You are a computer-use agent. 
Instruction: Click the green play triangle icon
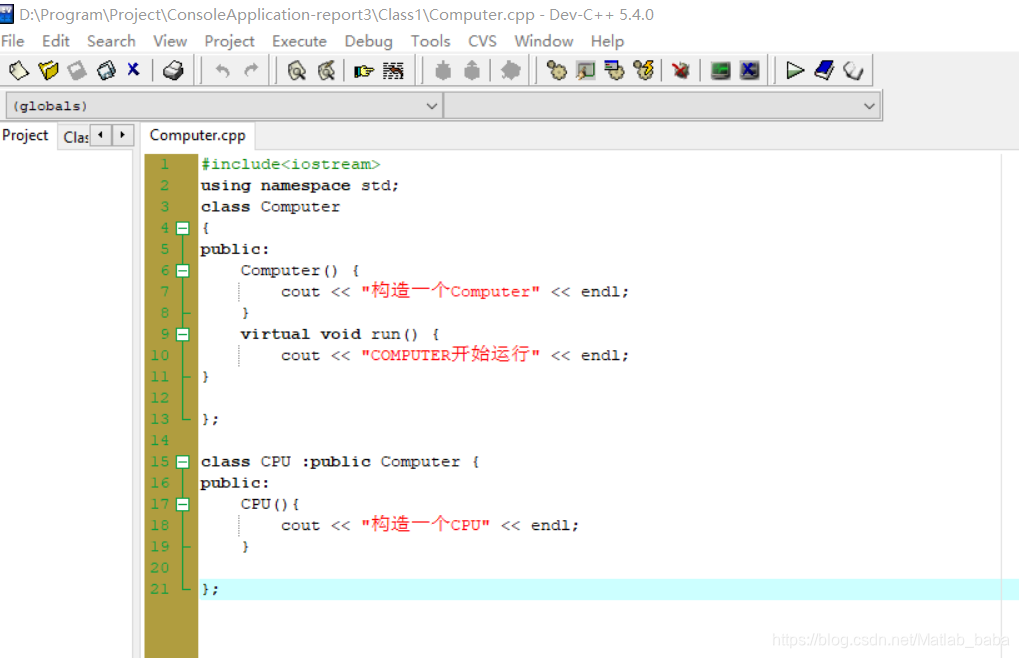coord(795,70)
